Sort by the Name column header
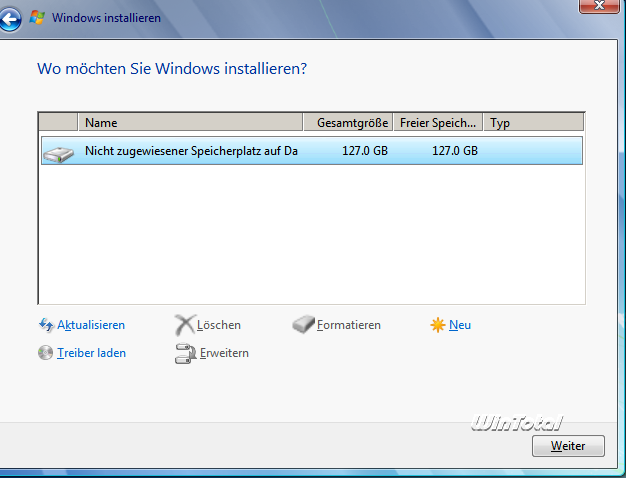 (190, 122)
